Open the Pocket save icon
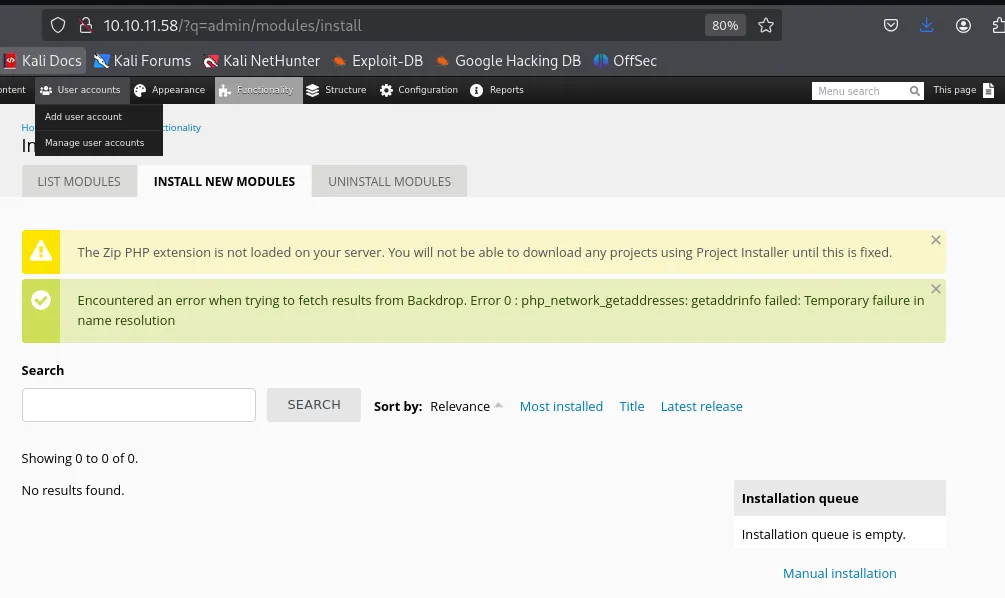1005x598 pixels. coord(890,26)
